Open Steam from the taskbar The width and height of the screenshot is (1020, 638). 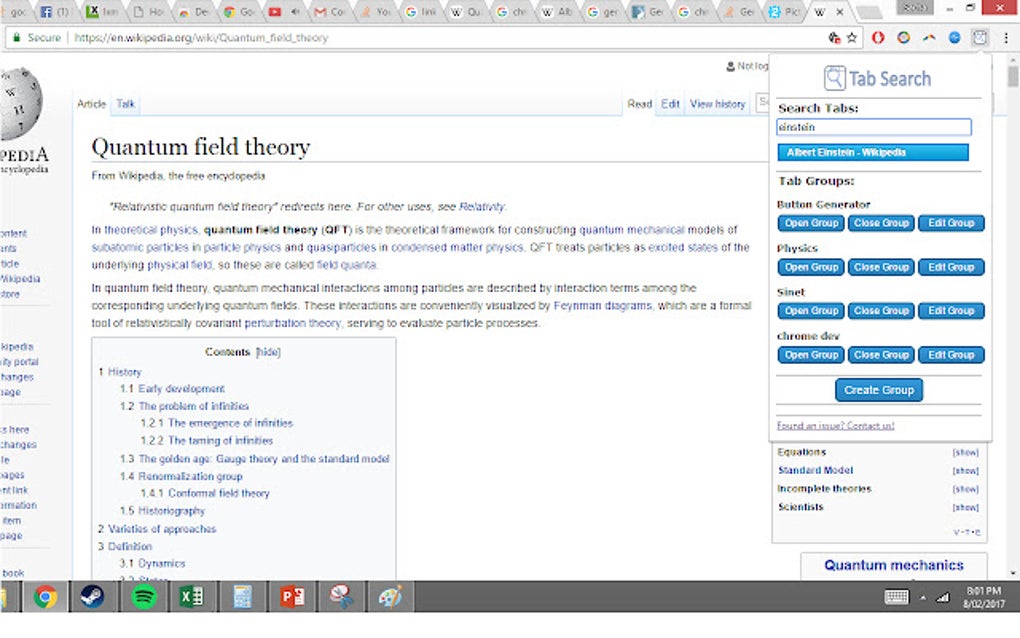pyautogui.click(x=92, y=596)
